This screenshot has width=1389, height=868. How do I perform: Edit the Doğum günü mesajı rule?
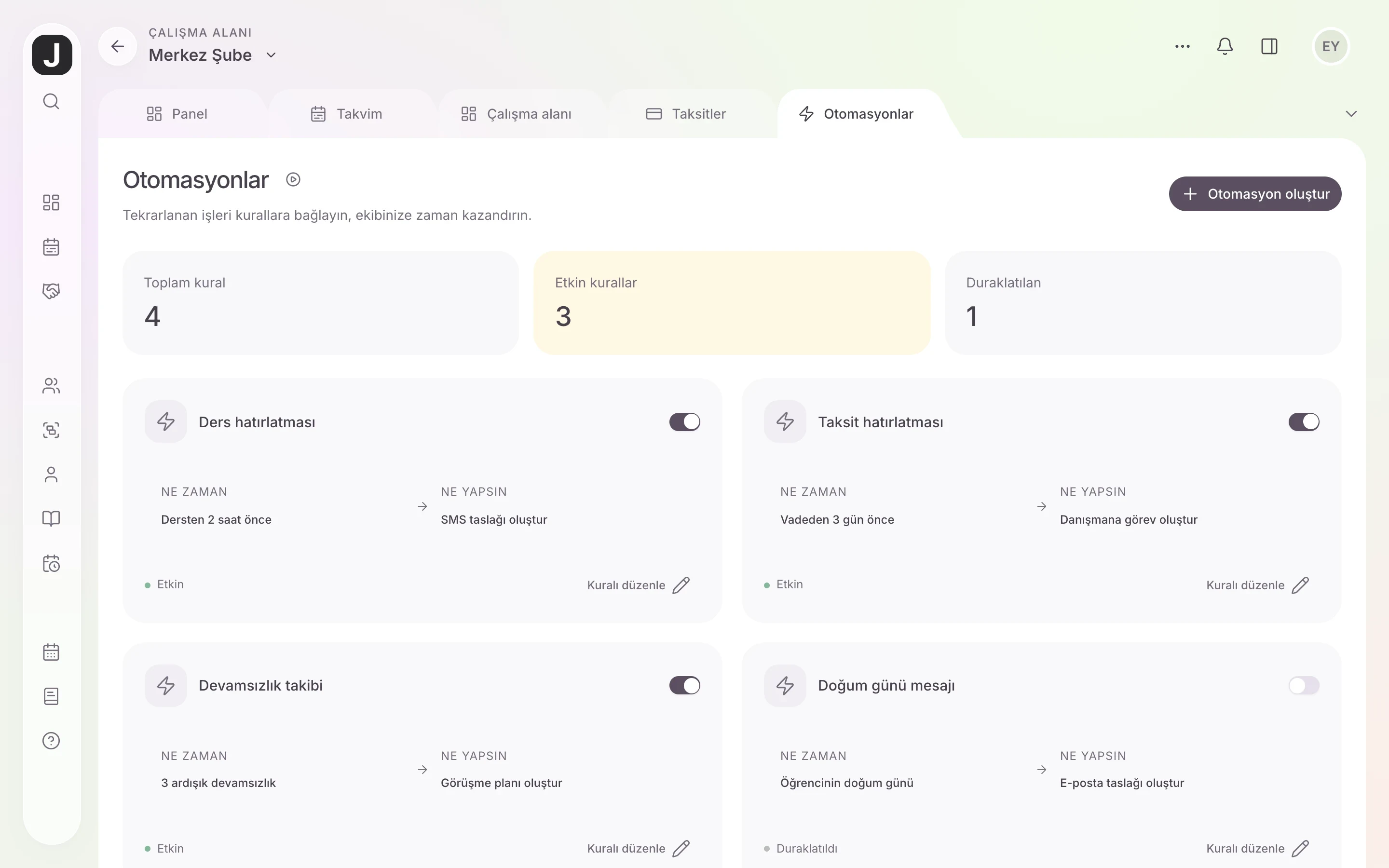[1257, 849]
